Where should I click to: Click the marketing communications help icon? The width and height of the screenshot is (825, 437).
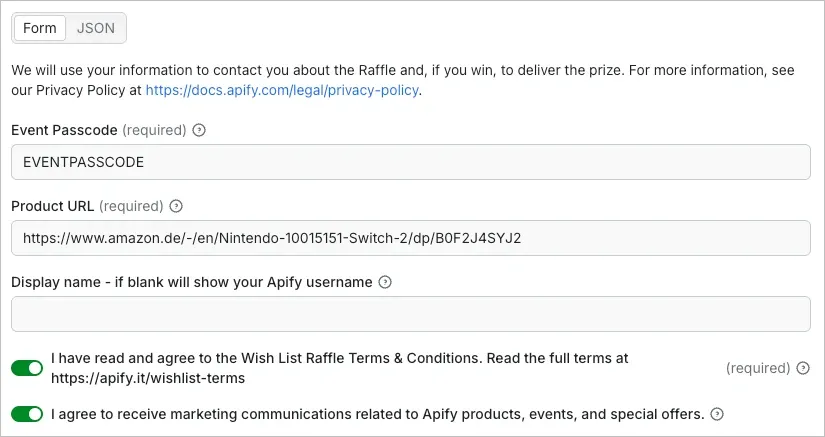(717, 414)
